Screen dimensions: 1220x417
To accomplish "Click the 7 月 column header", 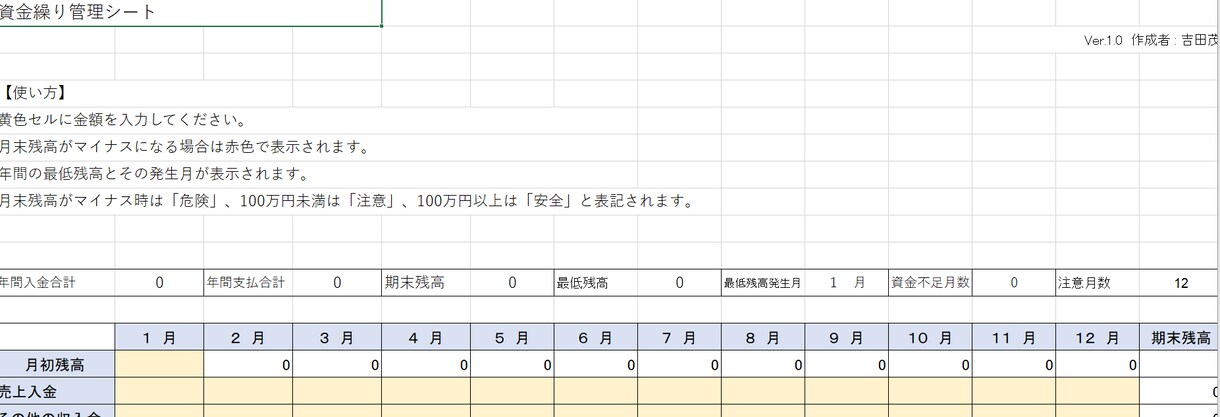I will coord(679,337).
